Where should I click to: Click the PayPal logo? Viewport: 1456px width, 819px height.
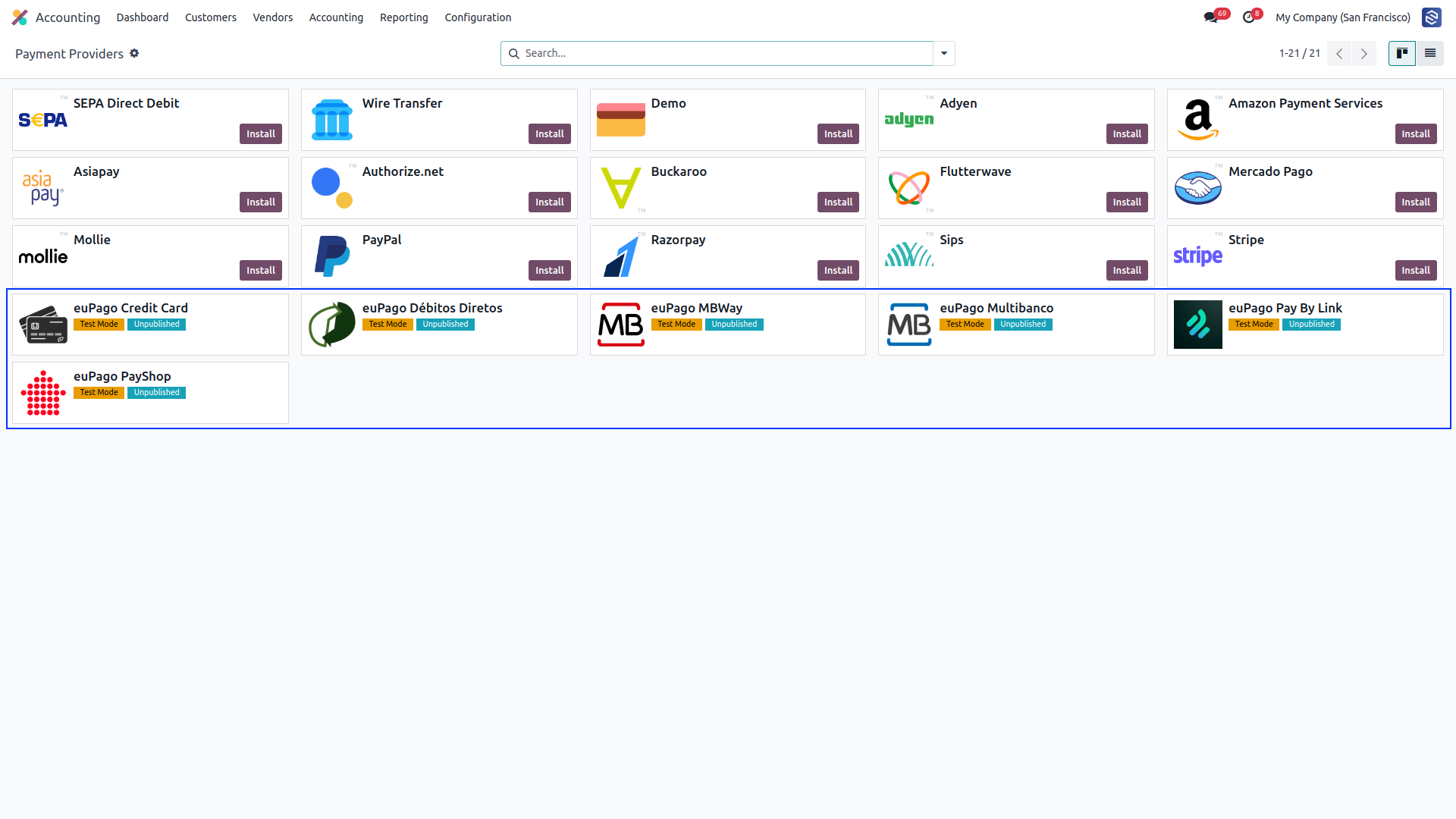[x=332, y=256]
